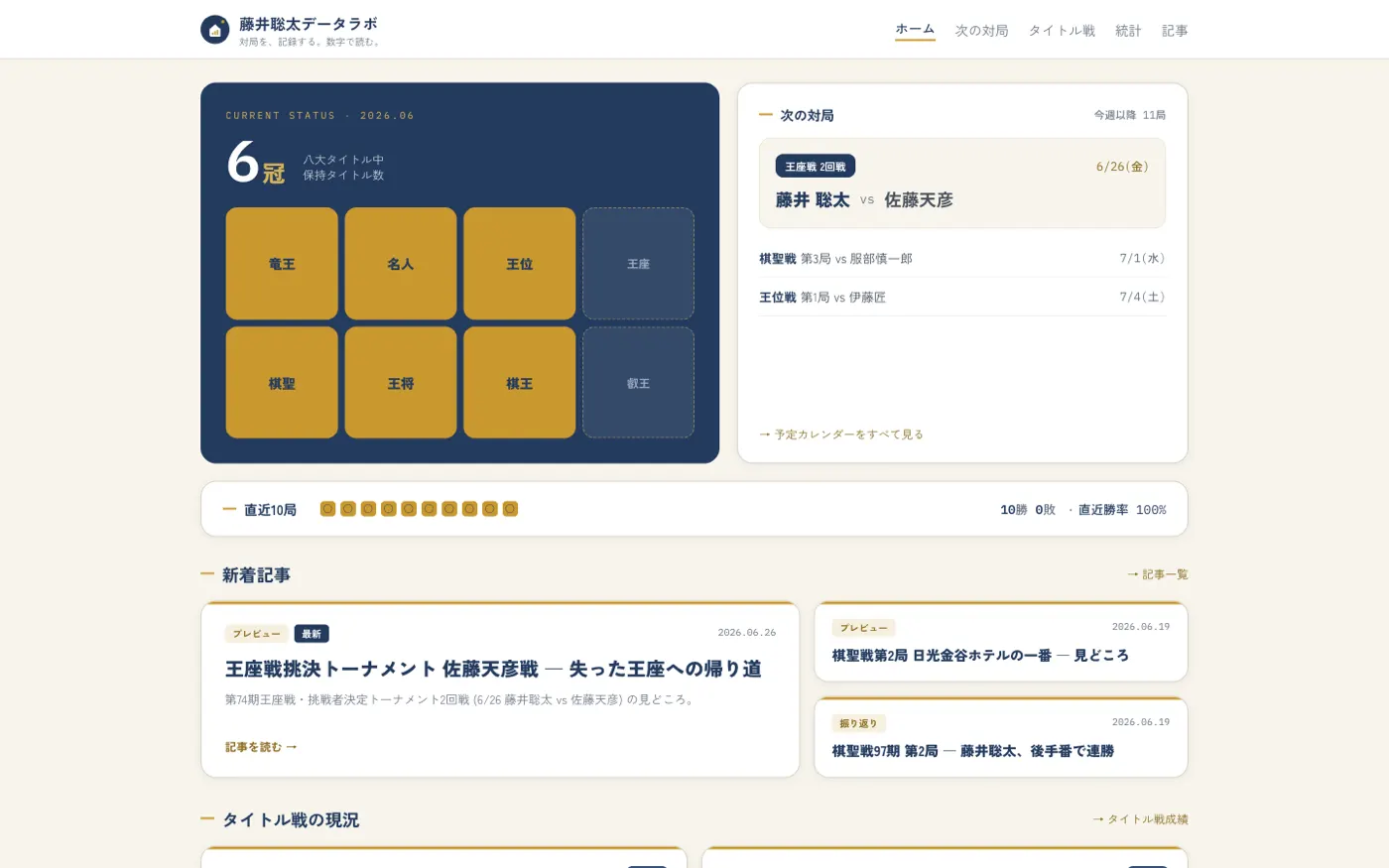Viewport: 1389px width, 868px height.
Task: Click 予定カレンダーをすべて見る link
Action: click(x=841, y=434)
